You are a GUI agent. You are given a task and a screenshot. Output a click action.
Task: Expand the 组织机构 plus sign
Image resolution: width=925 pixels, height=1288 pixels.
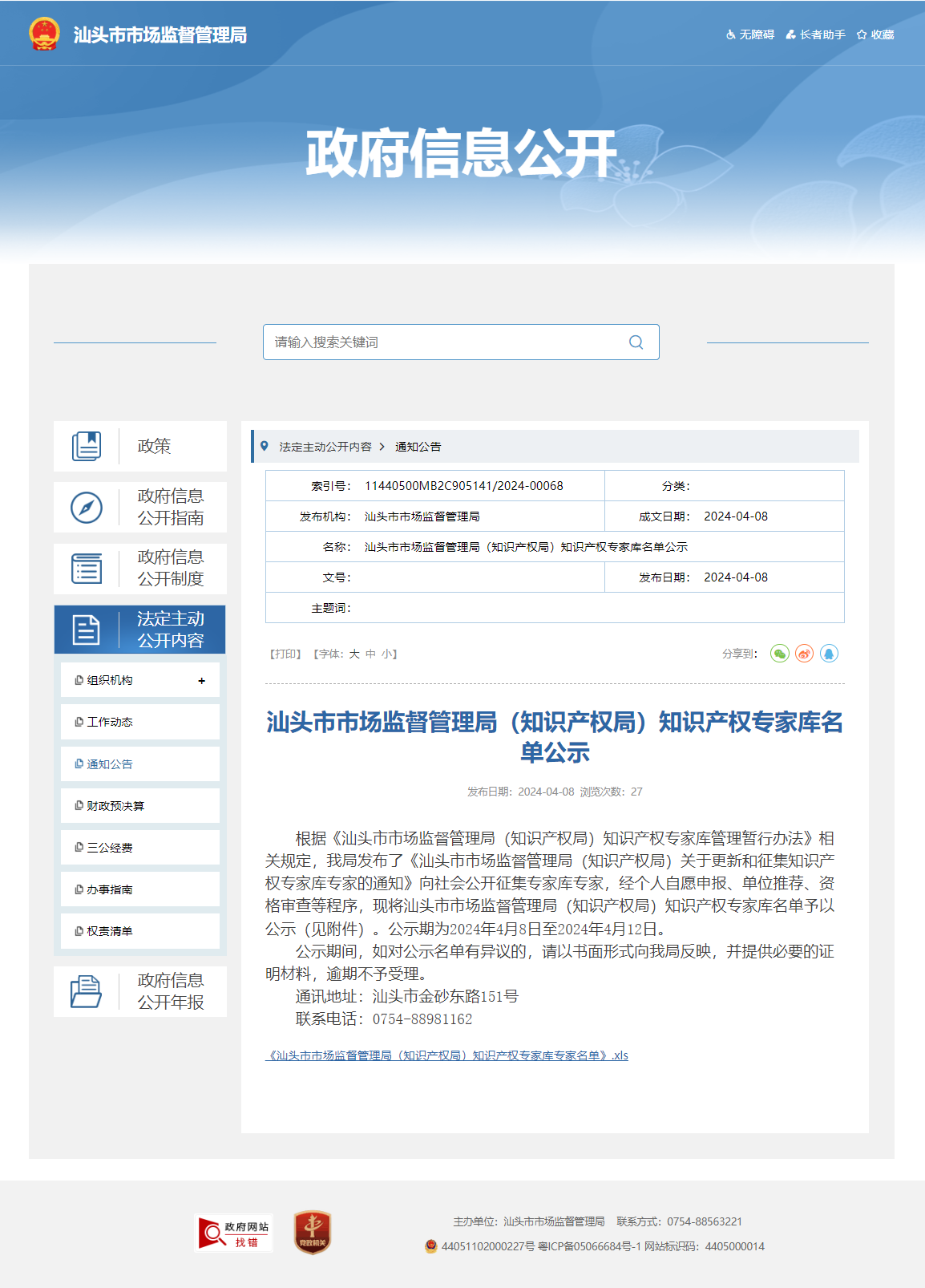click(201, 681)
